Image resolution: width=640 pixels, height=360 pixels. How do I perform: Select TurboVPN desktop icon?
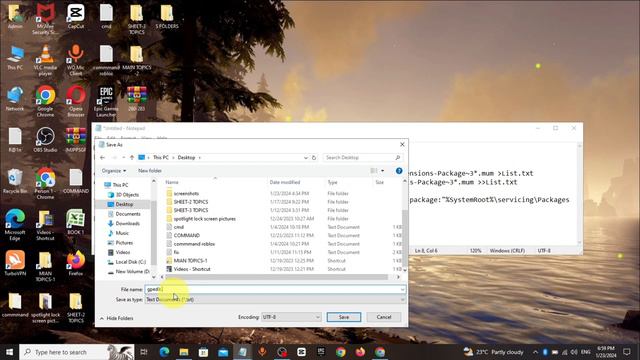[15, 264]
